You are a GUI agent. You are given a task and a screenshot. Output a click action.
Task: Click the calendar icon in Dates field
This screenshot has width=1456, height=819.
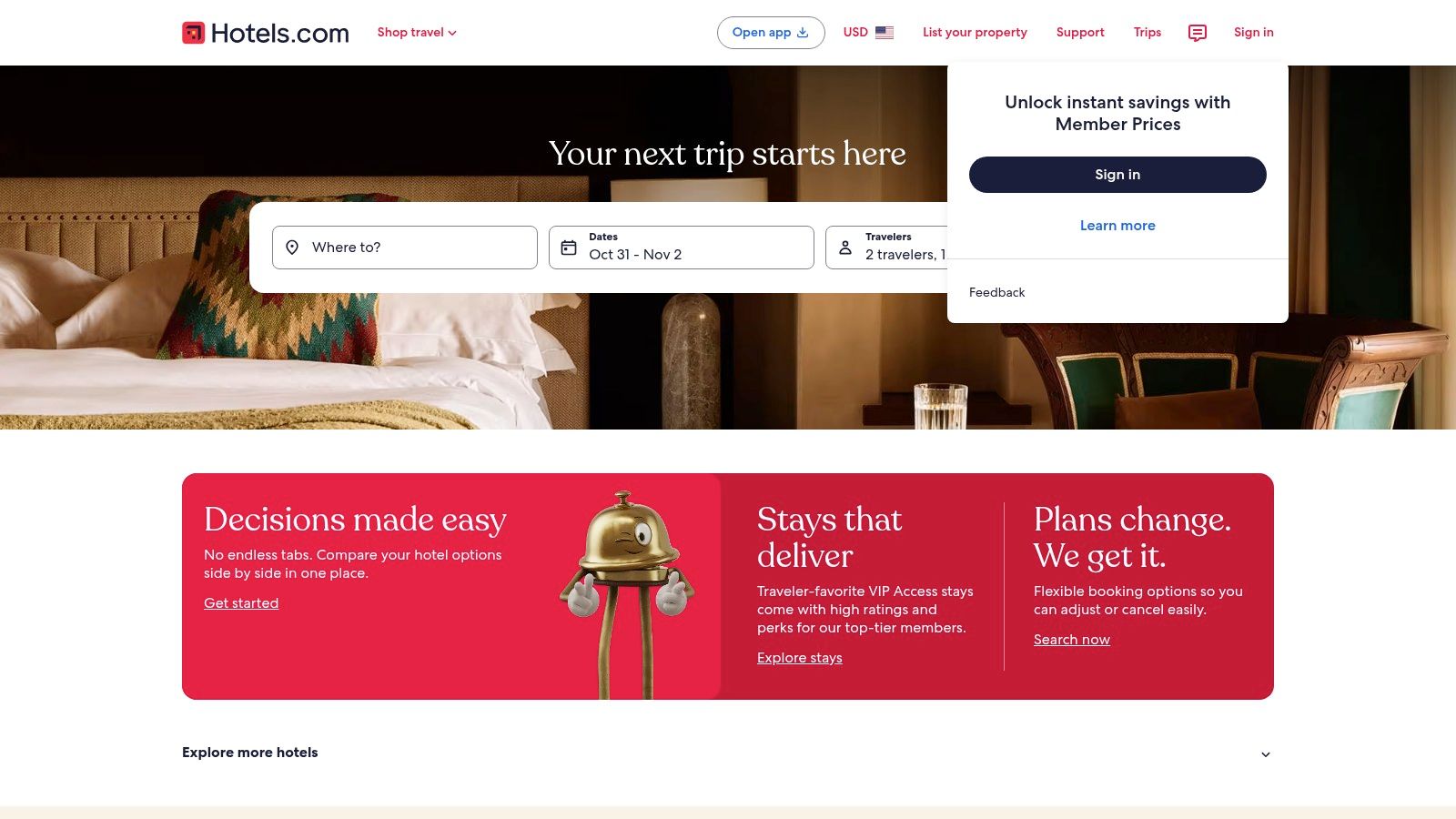pyautogui.click(x=569, y=248)
